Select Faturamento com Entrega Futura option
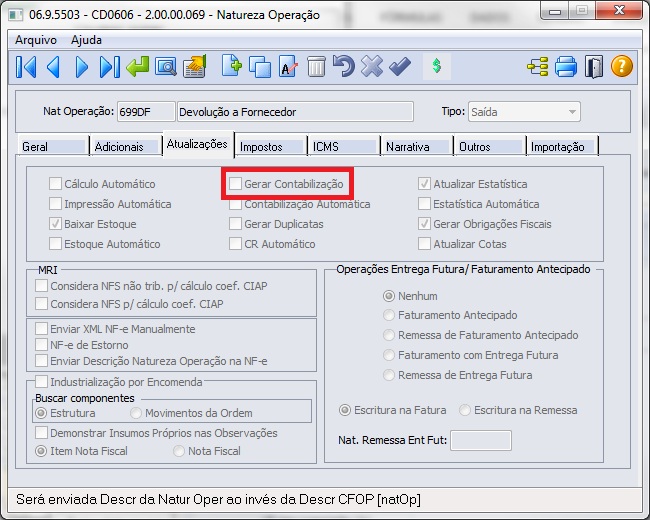650x520 pixels. (x=389, y=355)
